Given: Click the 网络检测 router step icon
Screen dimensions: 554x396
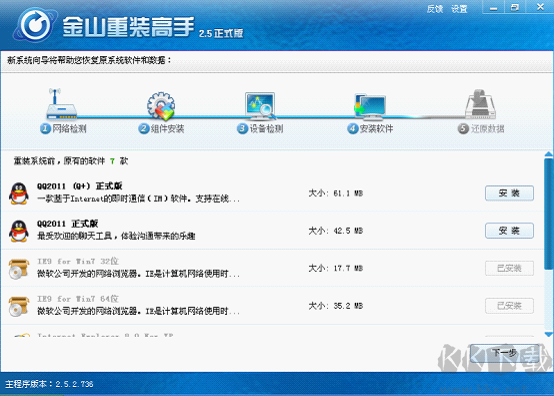Looking at the screenshot, I should click(x=61, y=104).
